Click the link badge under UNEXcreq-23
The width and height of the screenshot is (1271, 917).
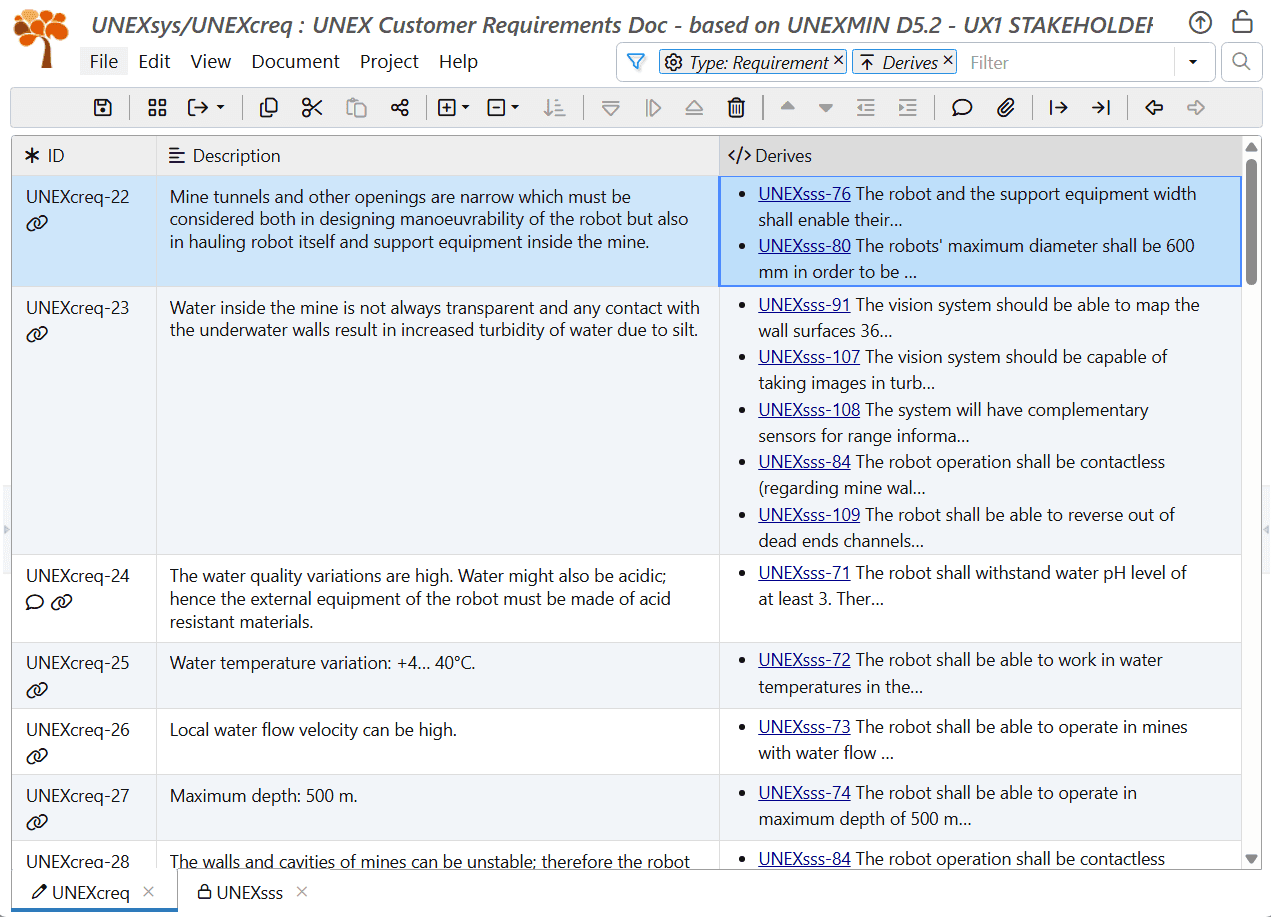tap(37, 333)
